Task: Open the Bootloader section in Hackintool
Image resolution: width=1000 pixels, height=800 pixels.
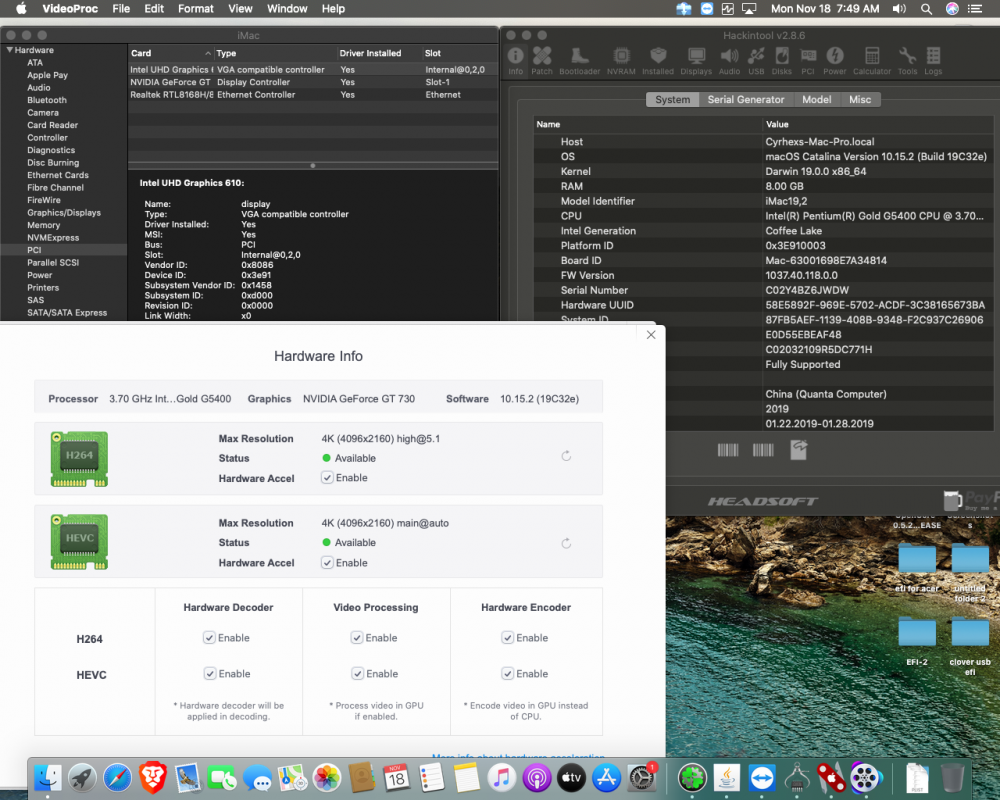Action: [x=579, y=61]
